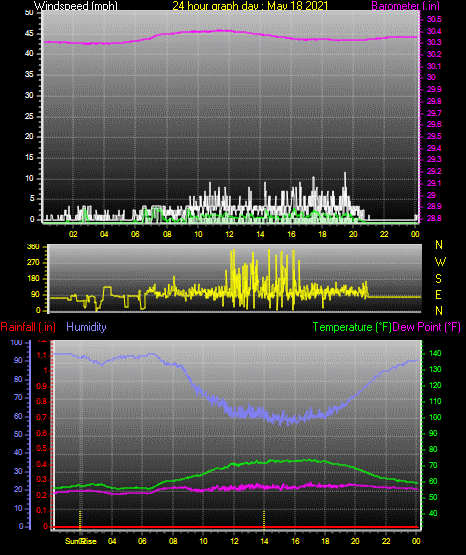Click the temperature axis value 120
Screen dimensions: 466x555
(435, 385)
